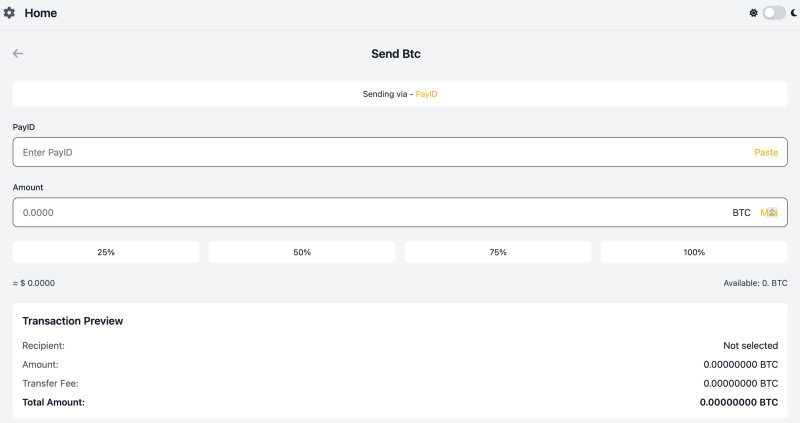Click the Home title in header
Image resolution: width=800 pixels, height=423 pixels.
coord(41,13)
